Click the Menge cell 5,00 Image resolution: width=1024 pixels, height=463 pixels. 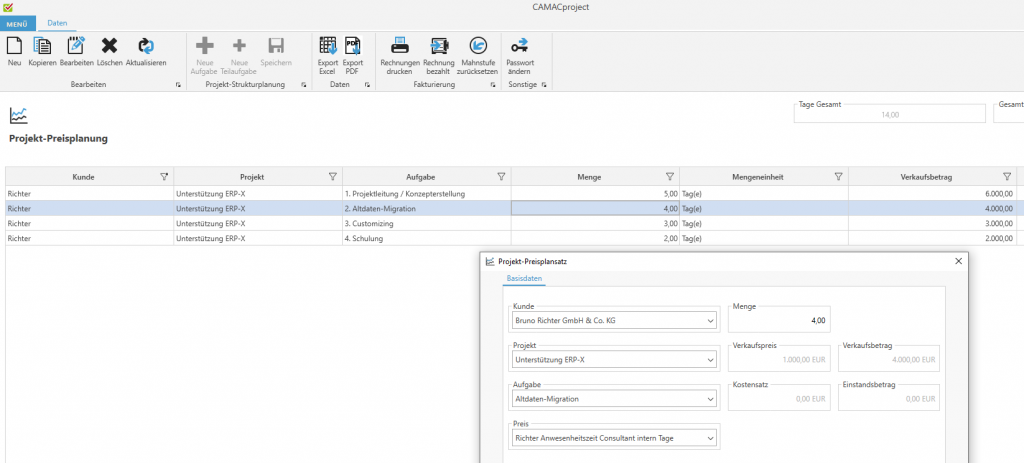595,193
